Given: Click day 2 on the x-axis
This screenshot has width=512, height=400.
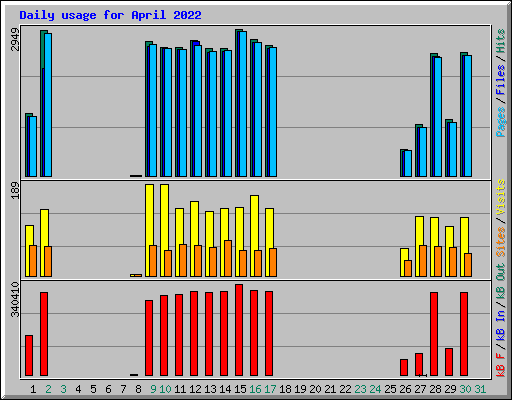Looking at the screenshot, I should 48,389.
